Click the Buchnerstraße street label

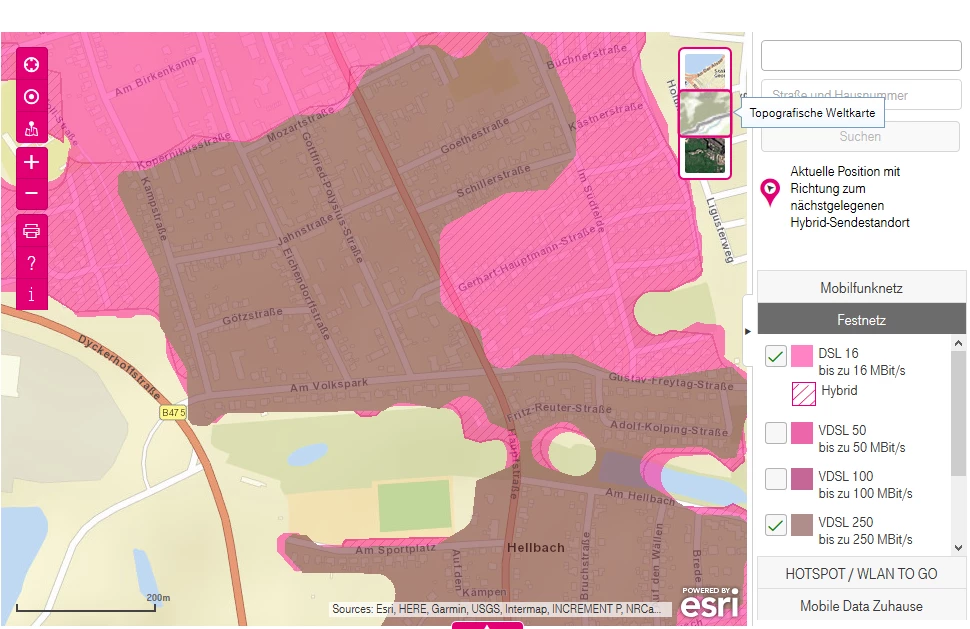(586, 56)
